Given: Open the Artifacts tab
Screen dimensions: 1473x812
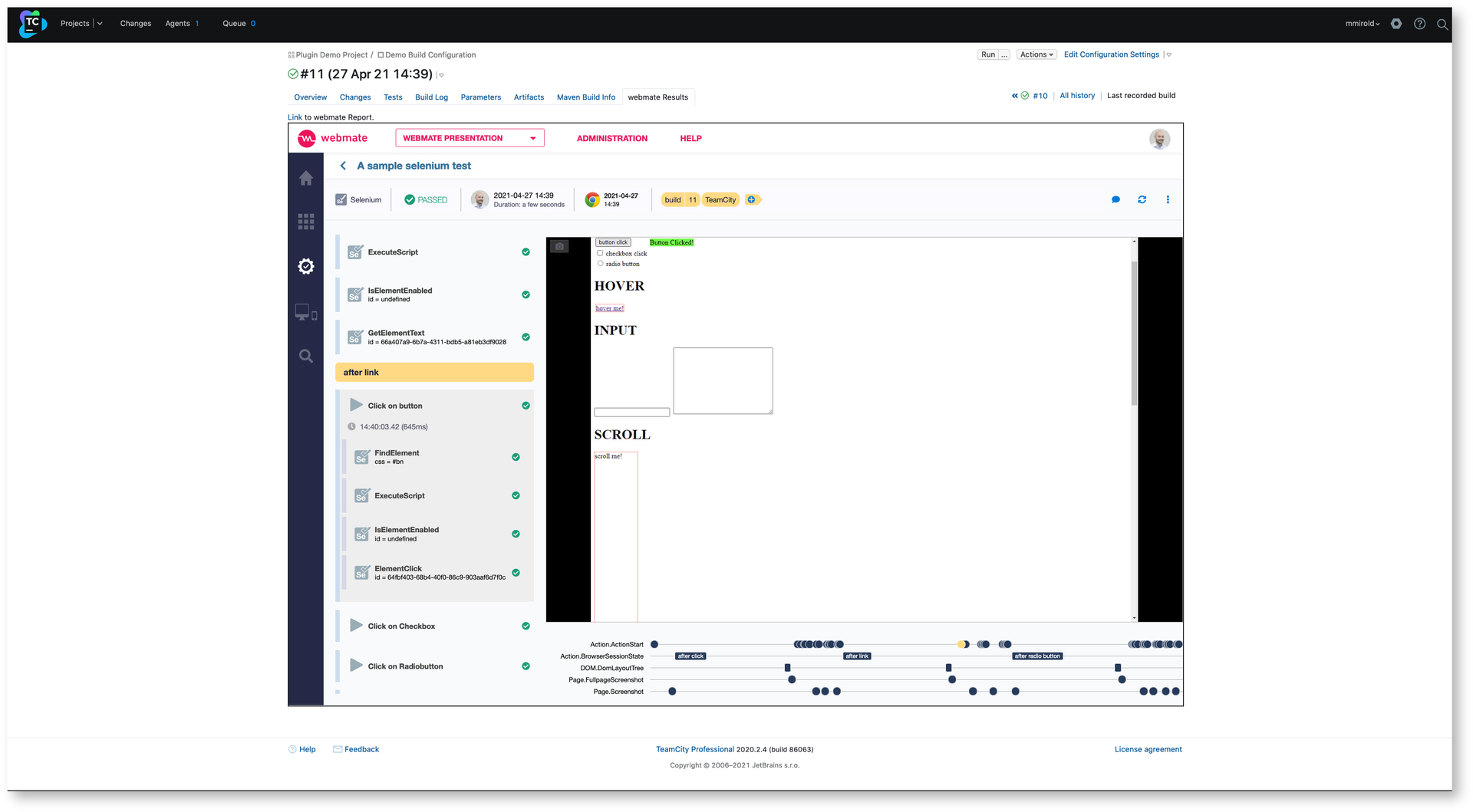Looking at the screenshot, I should (x=529, y=97).
